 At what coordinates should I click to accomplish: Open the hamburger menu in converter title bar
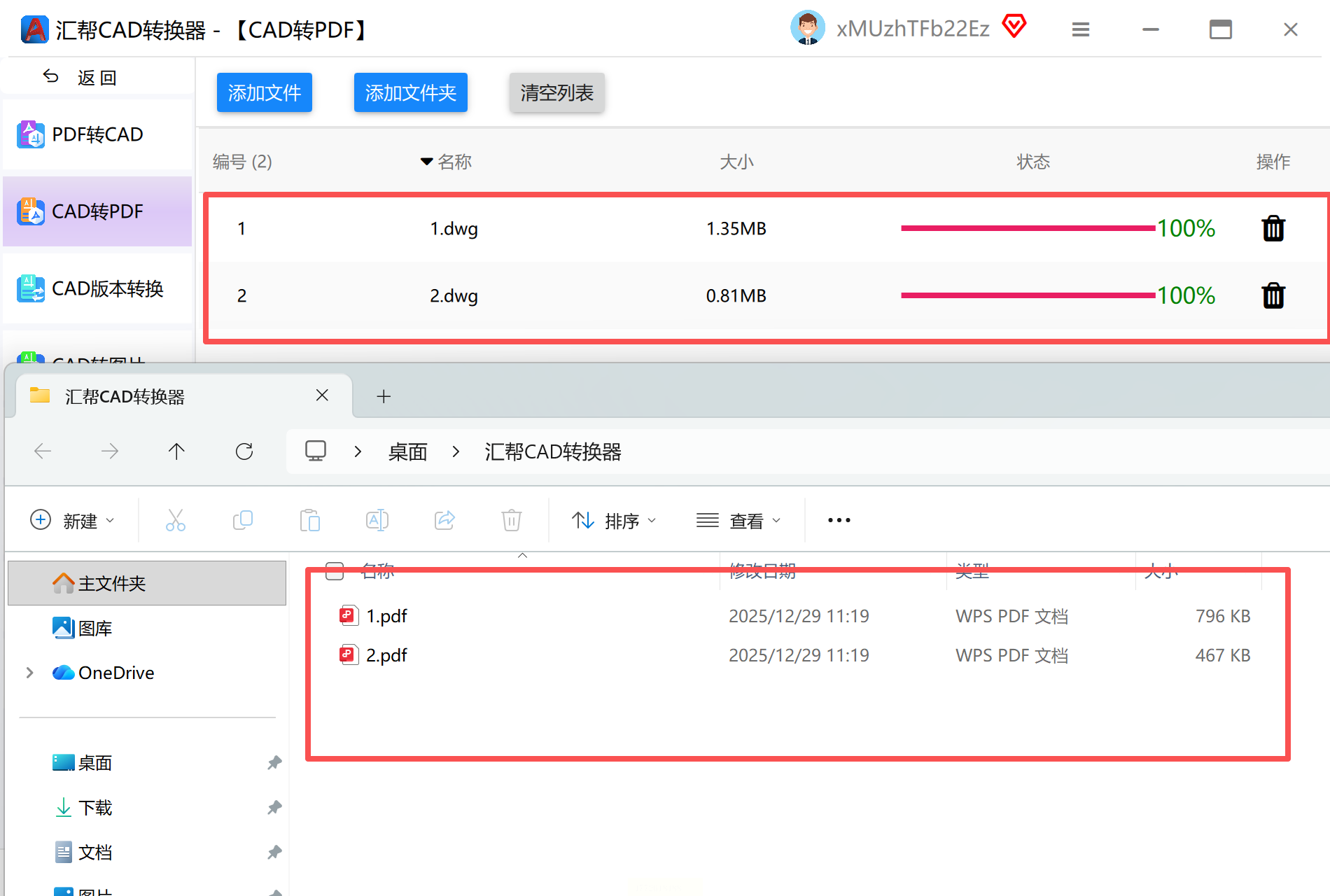click(x=1081, y=29)
